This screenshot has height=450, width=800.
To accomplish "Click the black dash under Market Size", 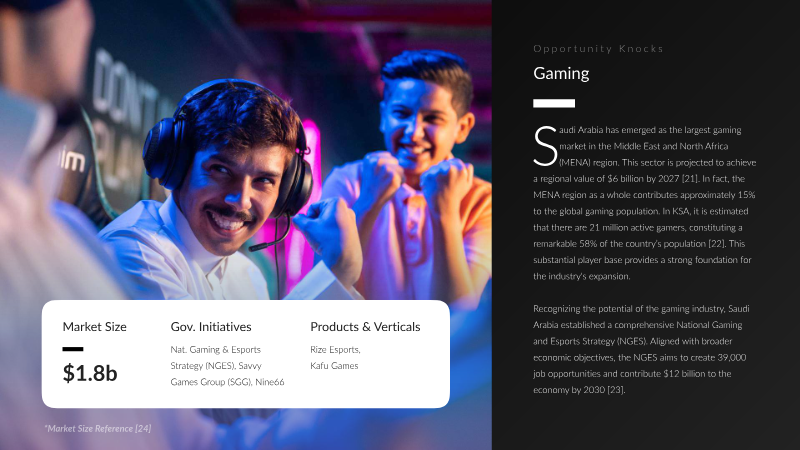I will pyautogui.click(x=72, y=349).
